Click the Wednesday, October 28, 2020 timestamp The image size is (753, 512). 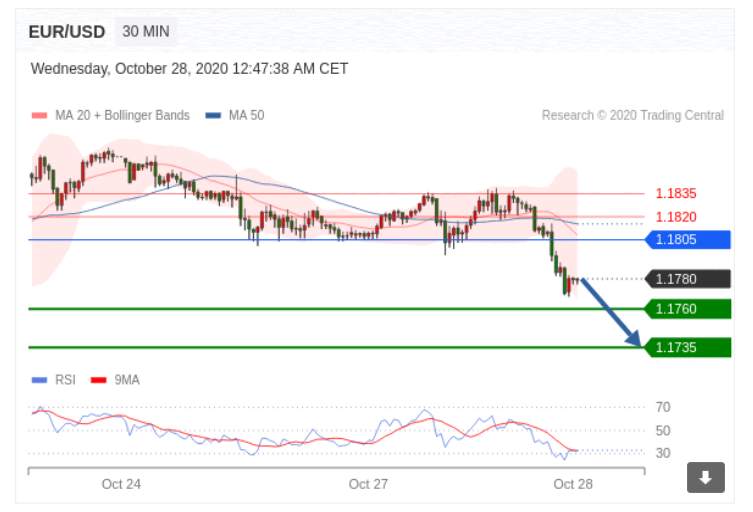pyautogui.click(x=189, y=69)
